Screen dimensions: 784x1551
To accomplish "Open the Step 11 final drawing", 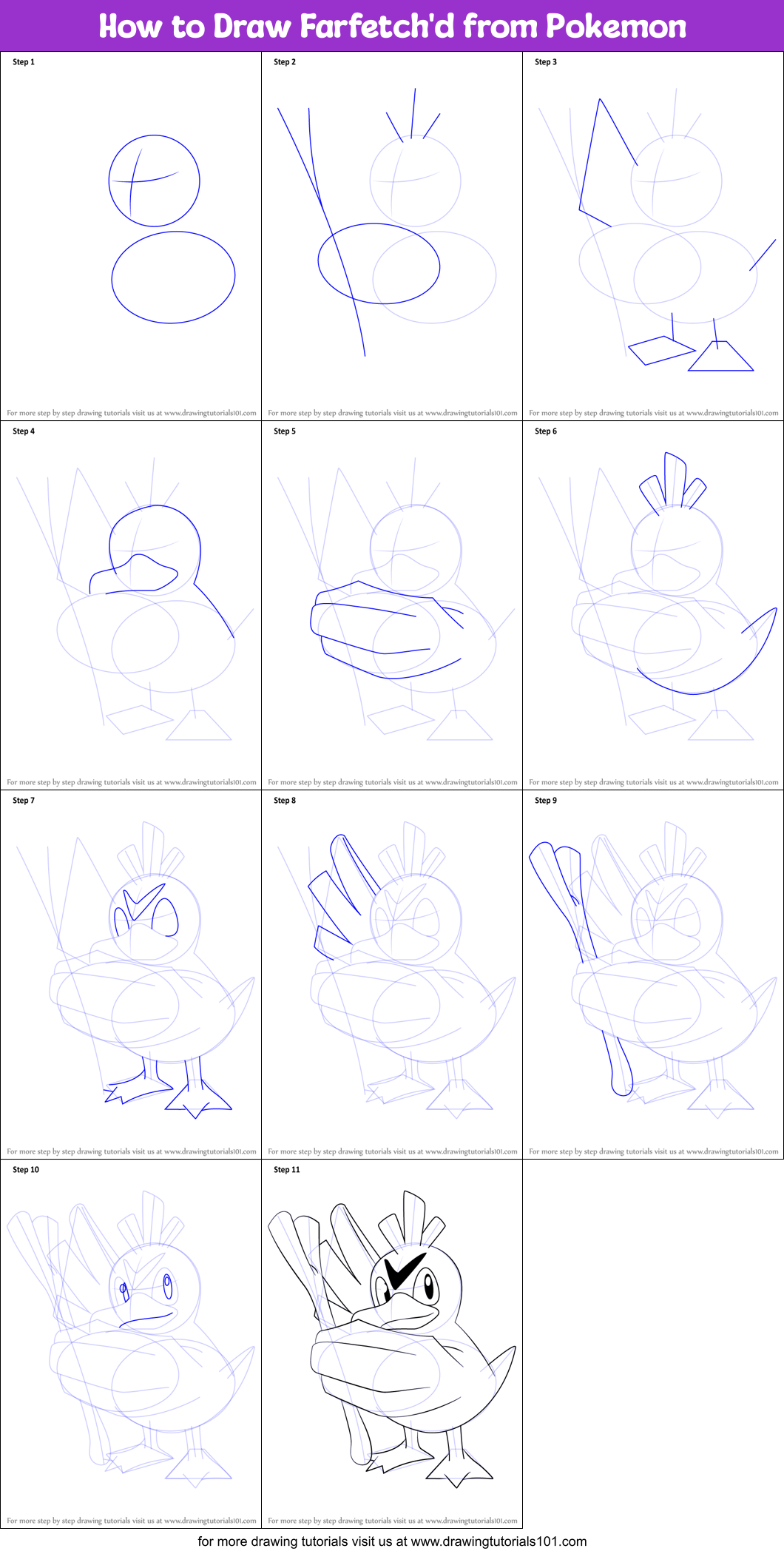I will point(392,1344).
